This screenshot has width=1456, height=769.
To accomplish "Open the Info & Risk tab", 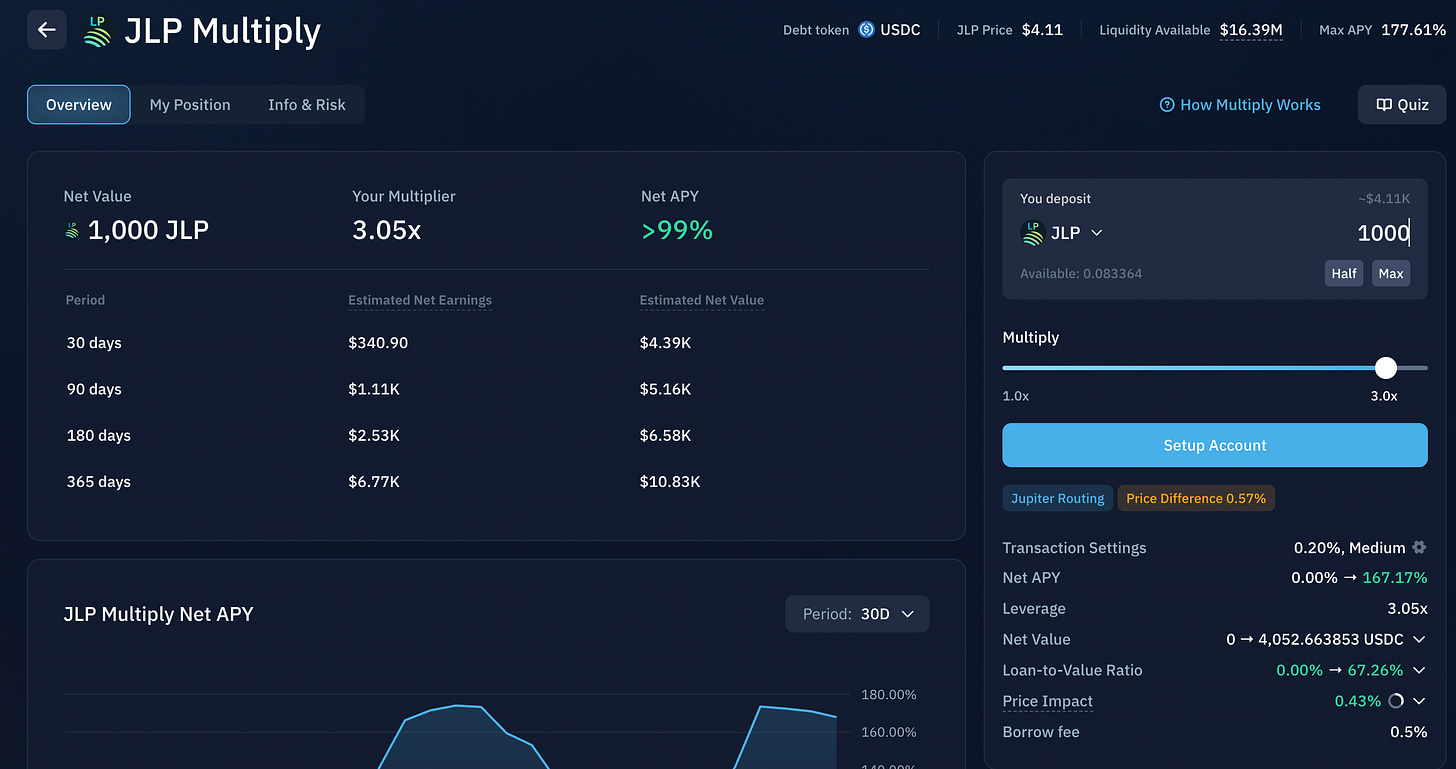I will [307, 105].
